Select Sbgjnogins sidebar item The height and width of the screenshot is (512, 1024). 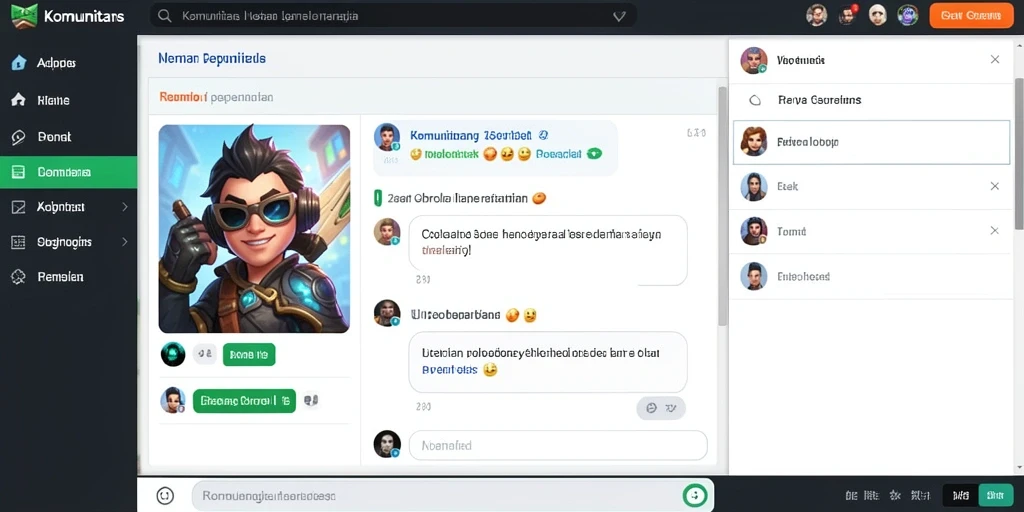click(x=68, y=242)
